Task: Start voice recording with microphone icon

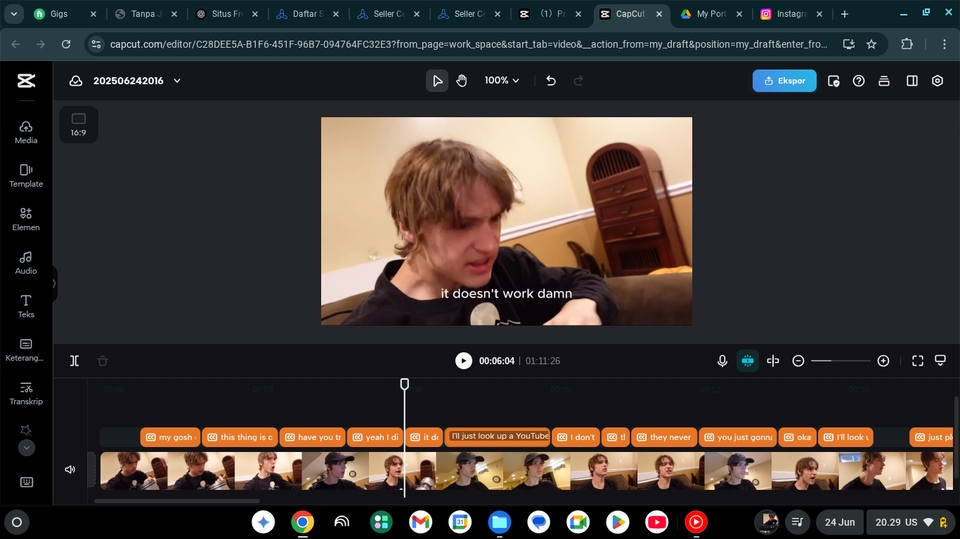Action: click(722, 361)
